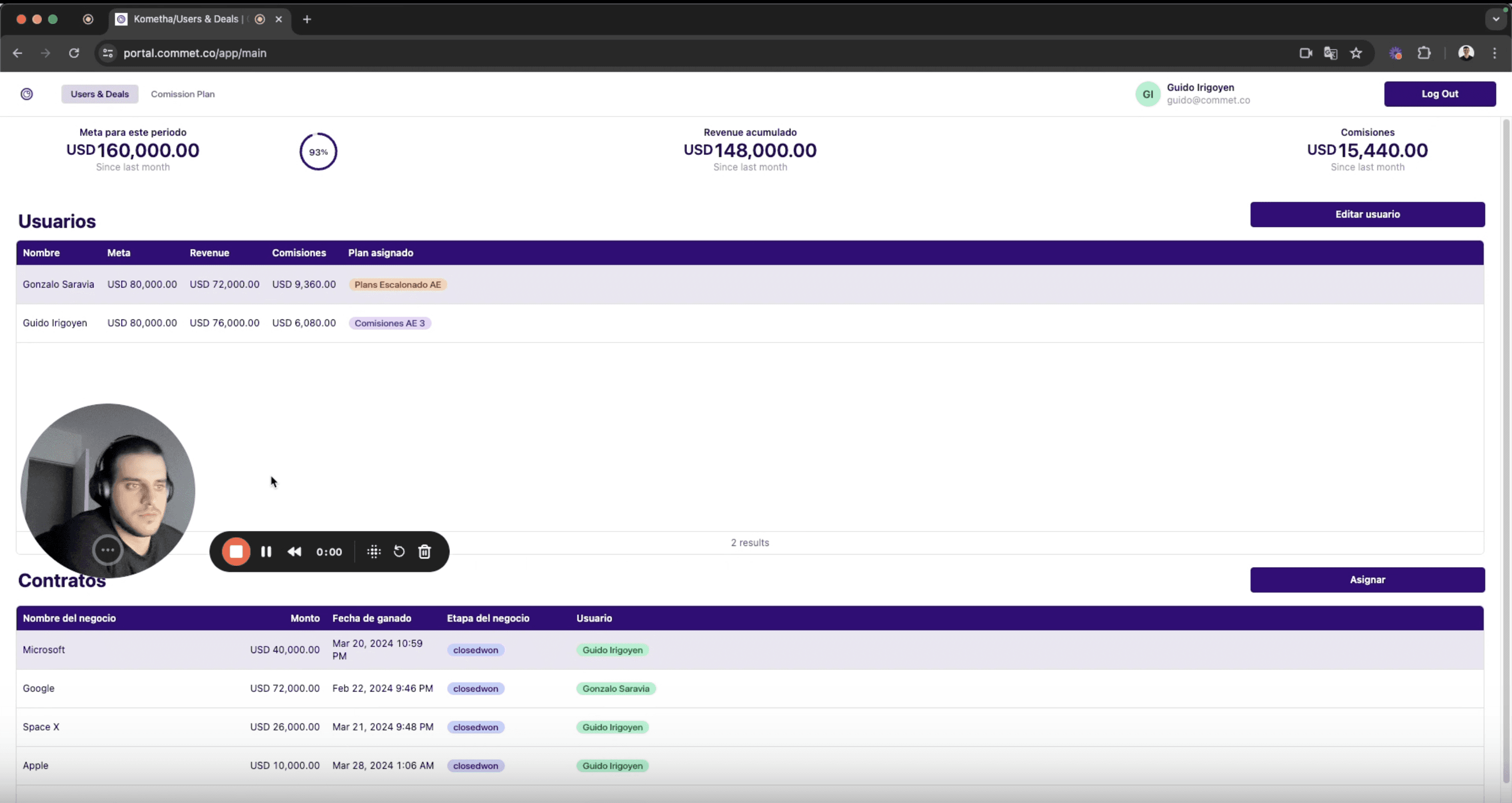Open Chrome three-dot menu
Viewport: 1512px width, 803px height.
[1494, 53]
